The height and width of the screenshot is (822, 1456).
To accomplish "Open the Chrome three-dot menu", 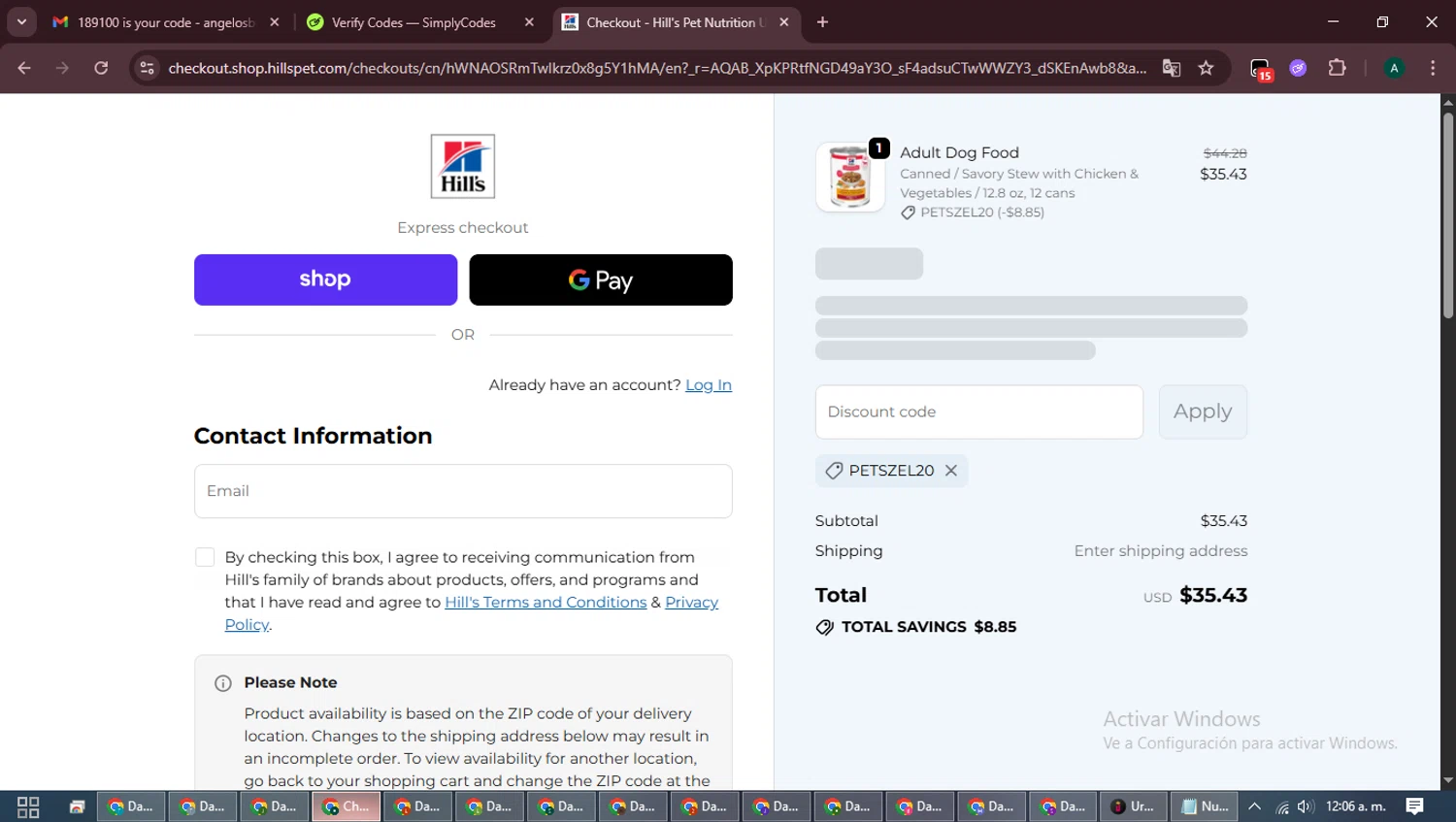I will pyautogui.click(x=1433, y=68).
